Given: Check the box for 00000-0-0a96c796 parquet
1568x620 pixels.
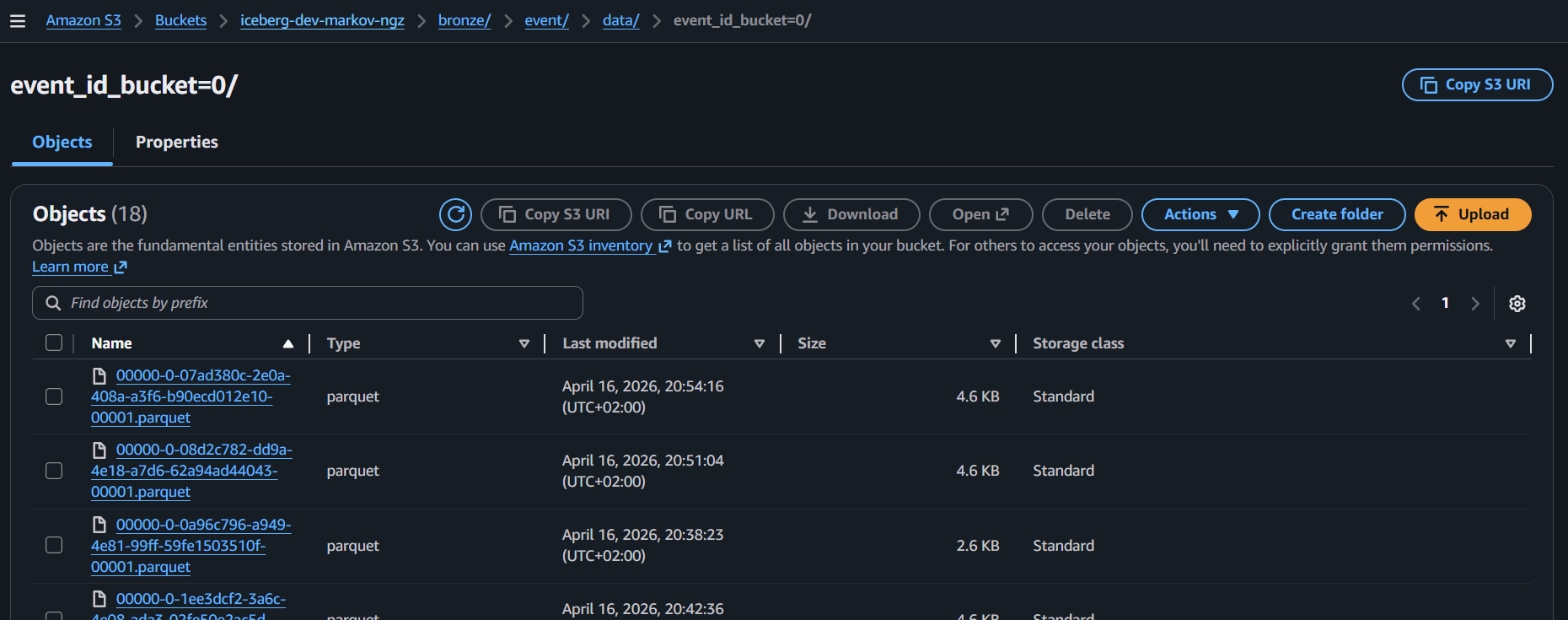Looking at the screenshot, I should [x=54, y=545].
